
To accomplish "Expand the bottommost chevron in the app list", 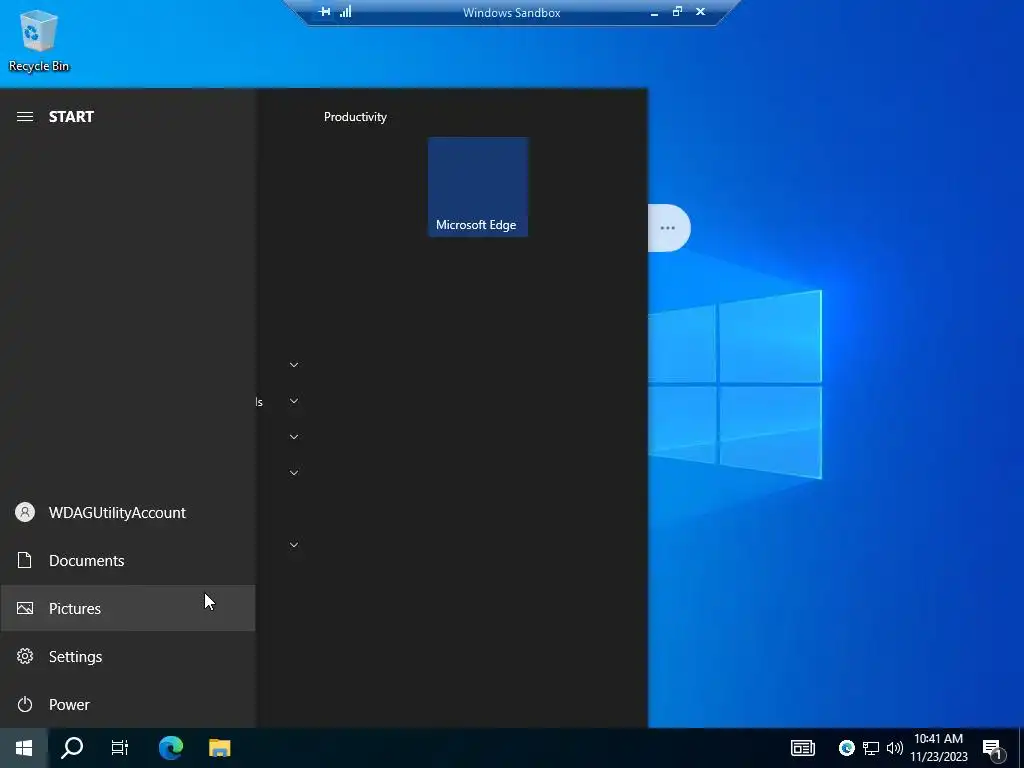I will 294,545.
